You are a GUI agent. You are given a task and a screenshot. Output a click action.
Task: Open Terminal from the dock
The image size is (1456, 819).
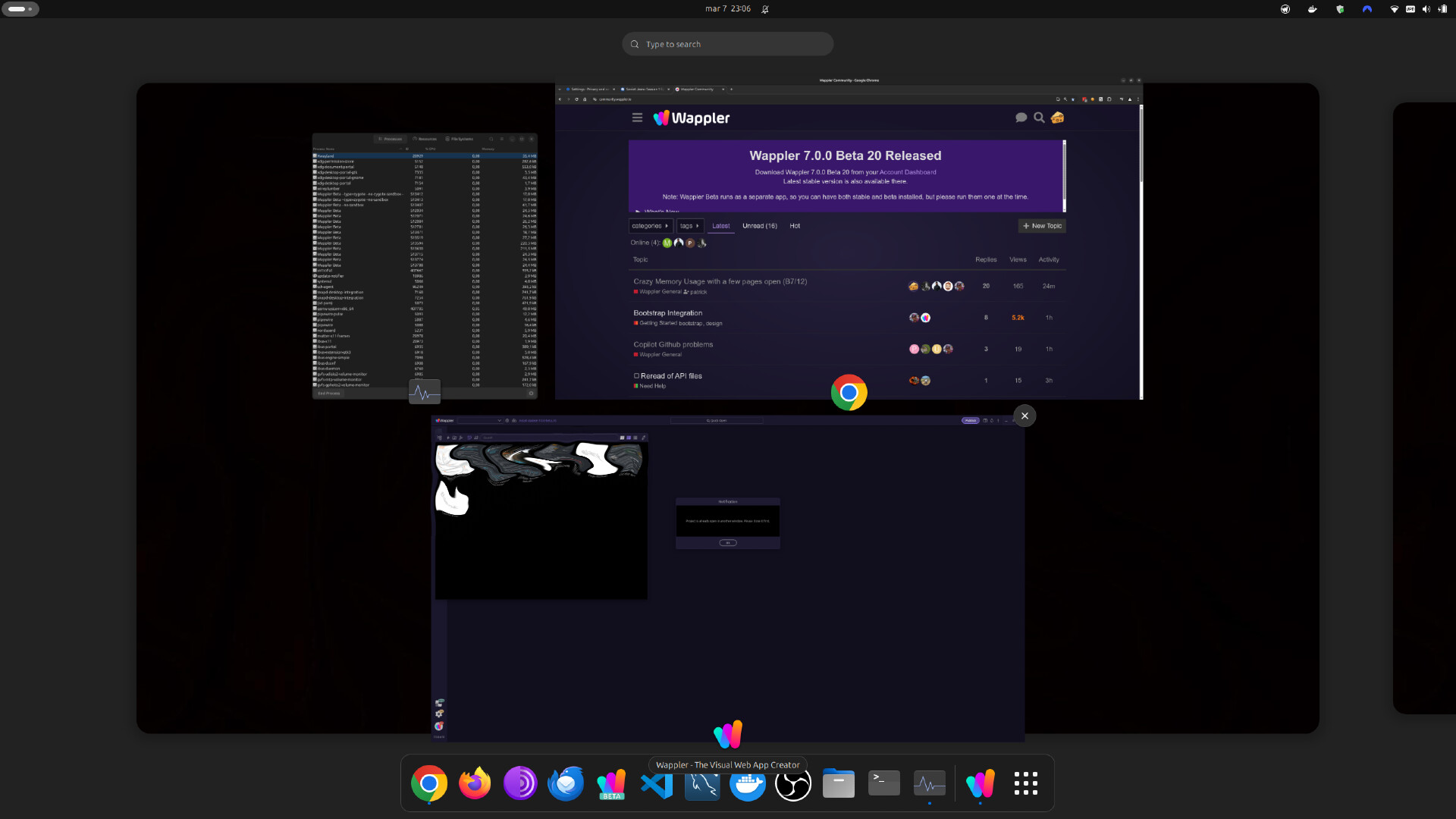point(884,783)
